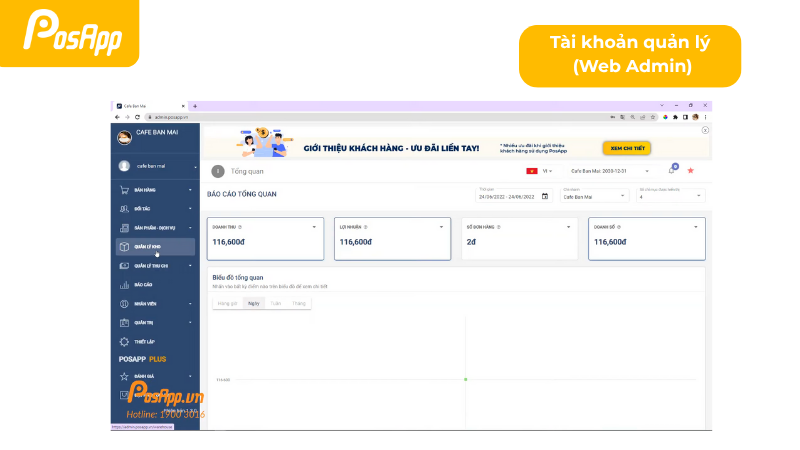Open the Chrome three-dot menu
Screen dimensions: 800x450
[705, 117]
